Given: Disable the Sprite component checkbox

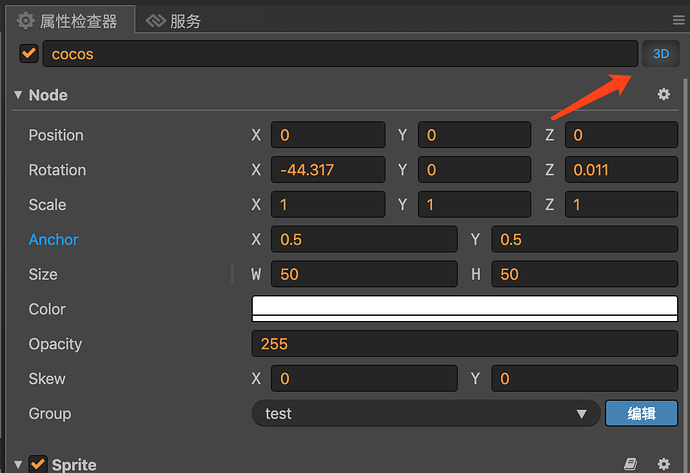Looking at the screenshot, I should (x=38, y=464).
